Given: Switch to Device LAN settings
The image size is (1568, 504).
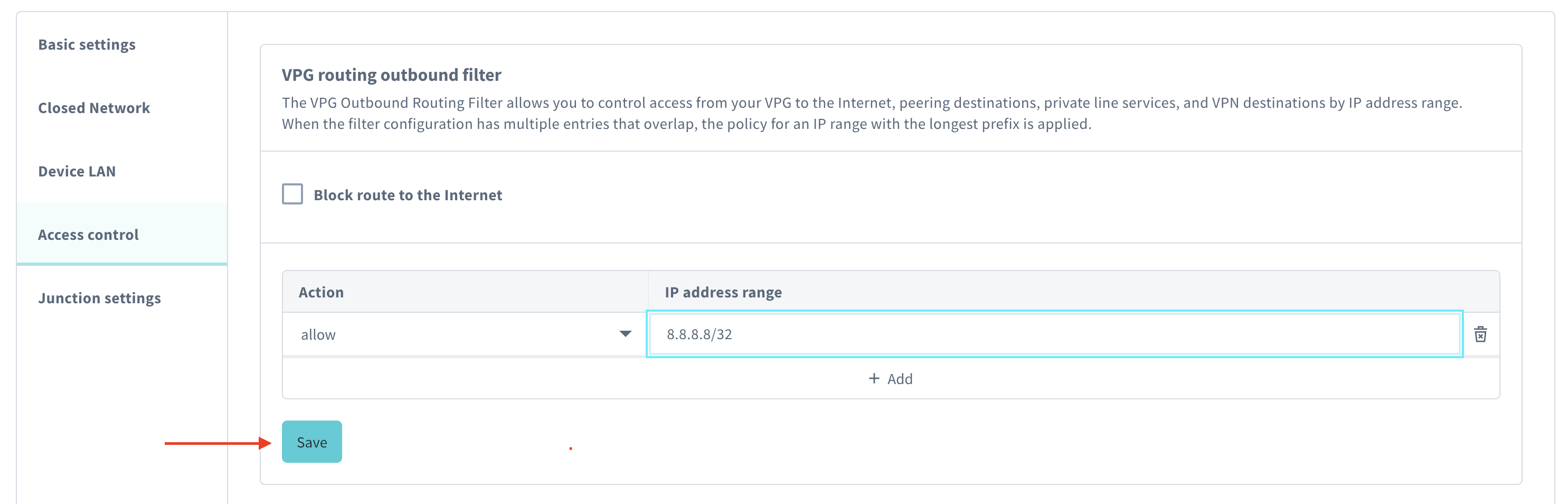Looking at the screenshot, I should 77,171.
